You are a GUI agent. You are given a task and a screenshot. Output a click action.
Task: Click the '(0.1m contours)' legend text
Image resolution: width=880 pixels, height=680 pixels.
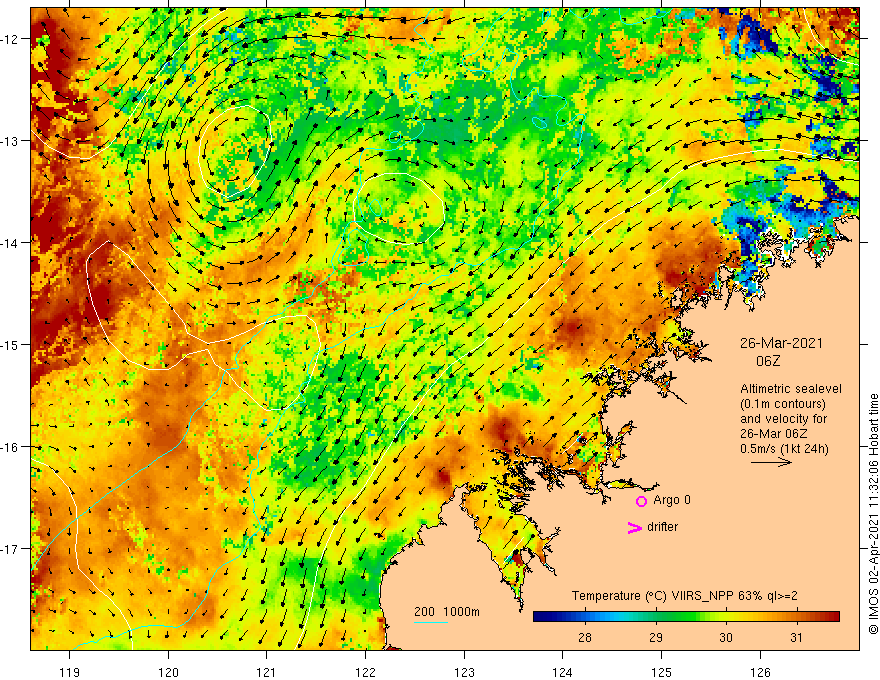point(783,404)
